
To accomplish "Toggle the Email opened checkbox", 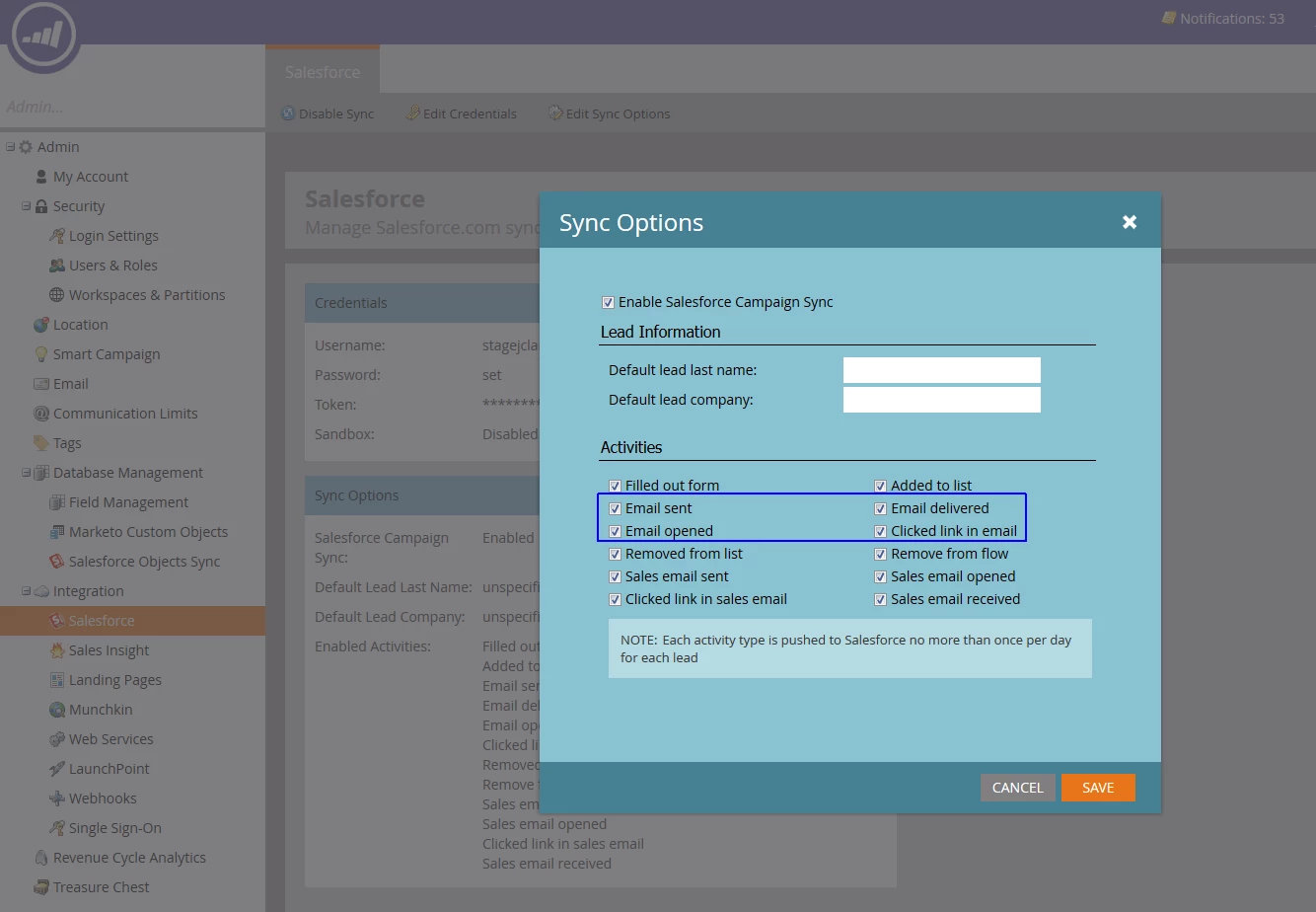I will (x=615, y=532).
